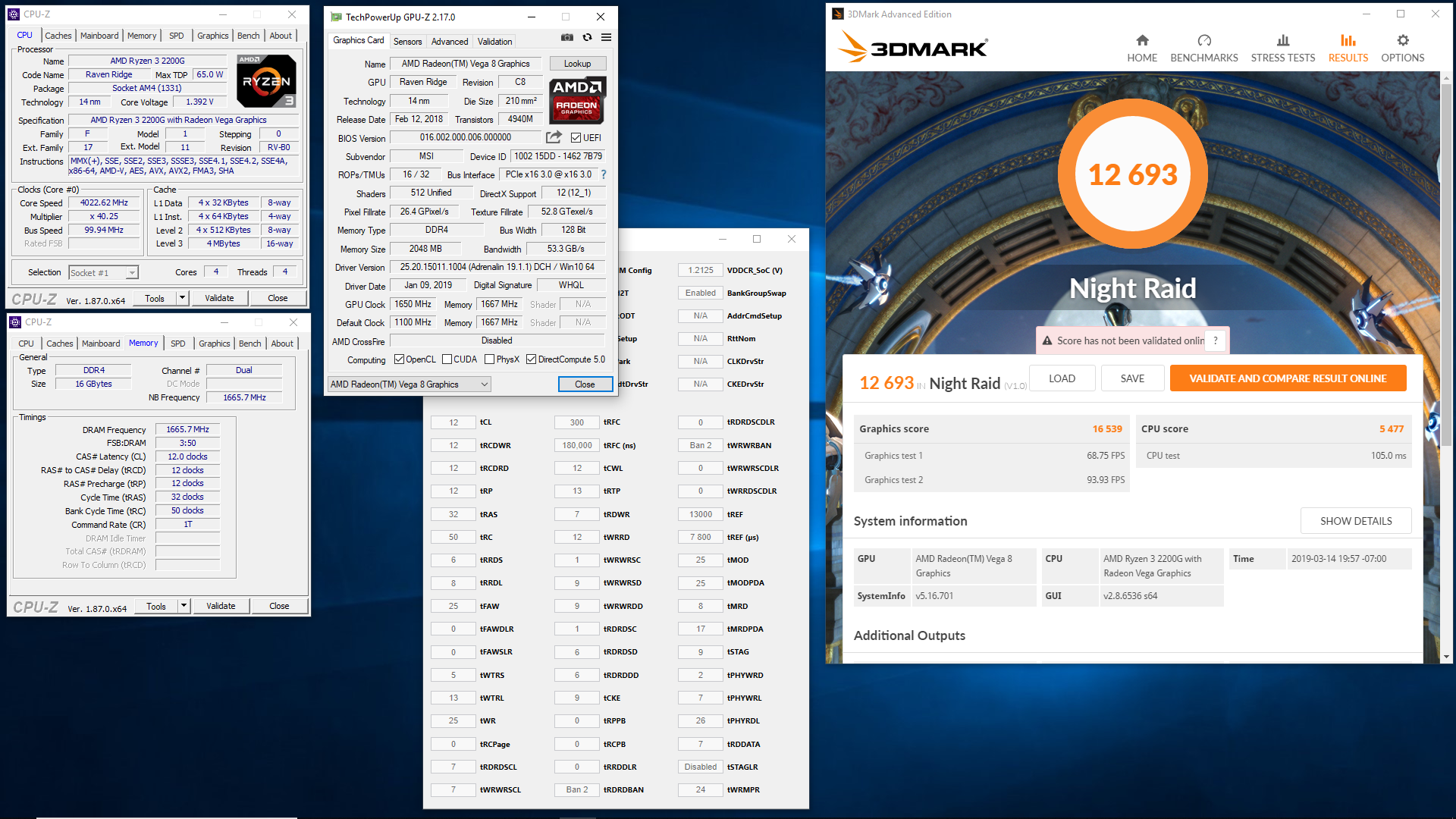
Task: Open the Socket #1 selection dropdown
Action: (x=103, y=272)
